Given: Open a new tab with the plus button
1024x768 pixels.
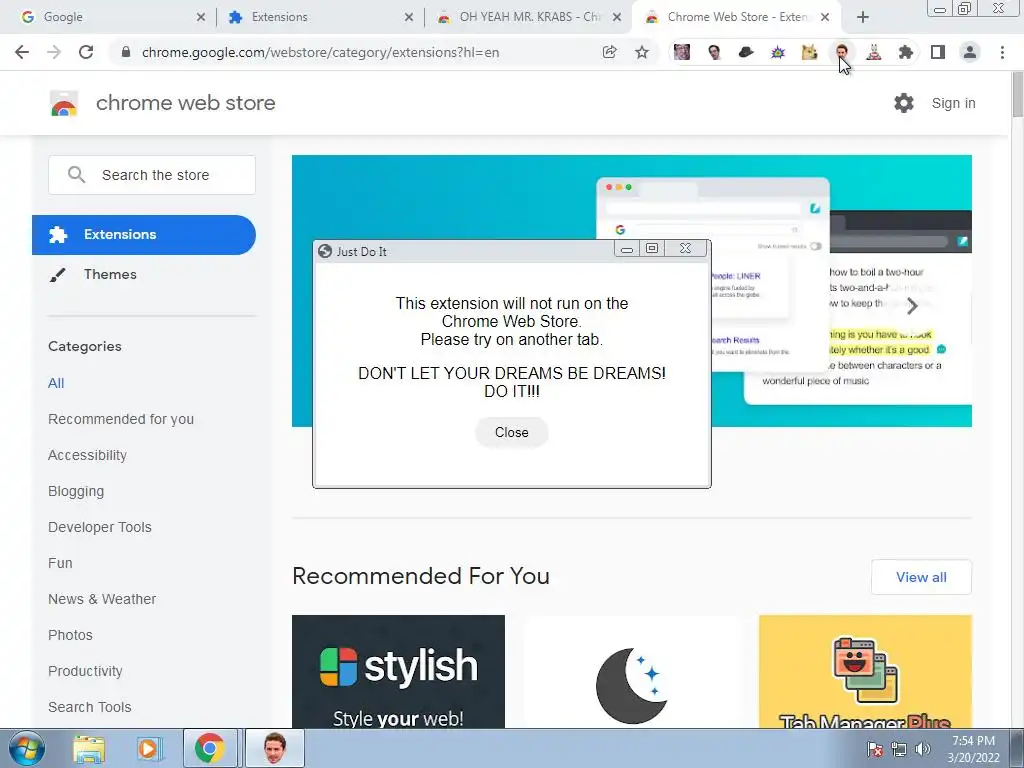Looking at the screenshot, I should (863, 17).
